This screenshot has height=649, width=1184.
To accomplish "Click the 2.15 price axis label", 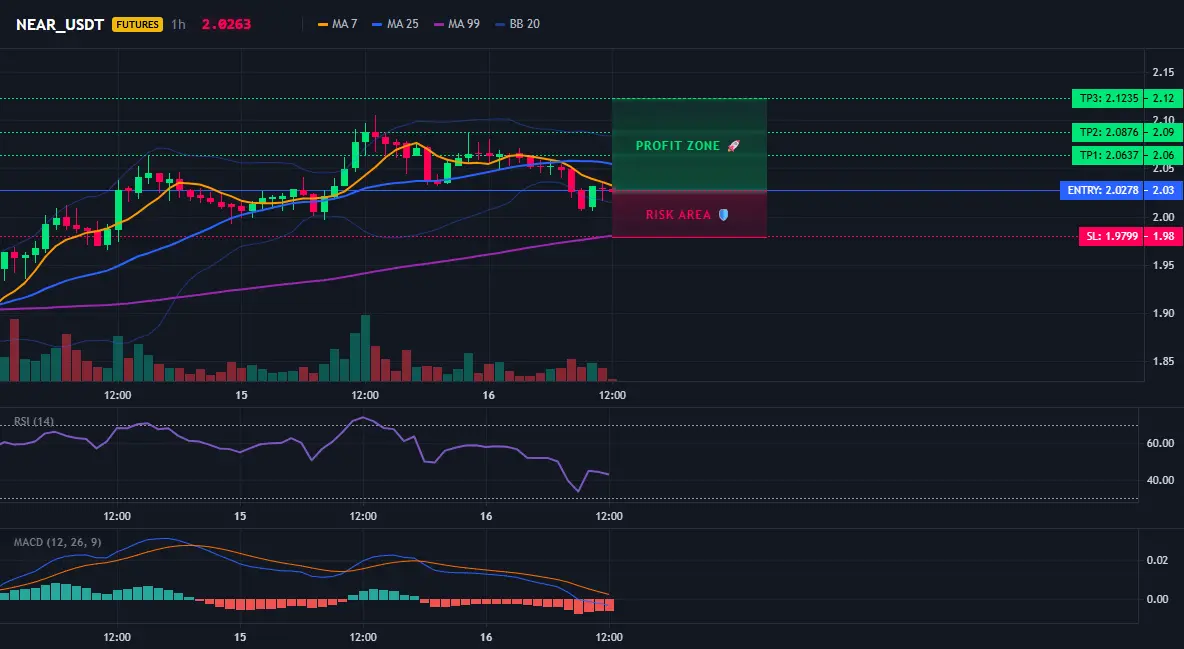I will pos(1163,73).
